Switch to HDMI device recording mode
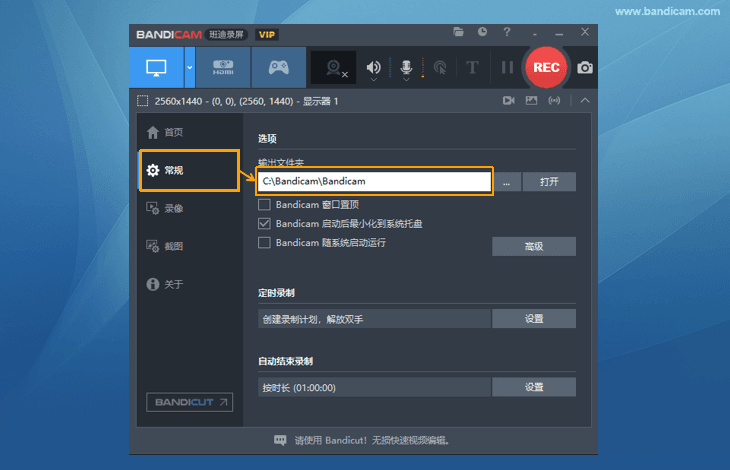 (223, 67)
